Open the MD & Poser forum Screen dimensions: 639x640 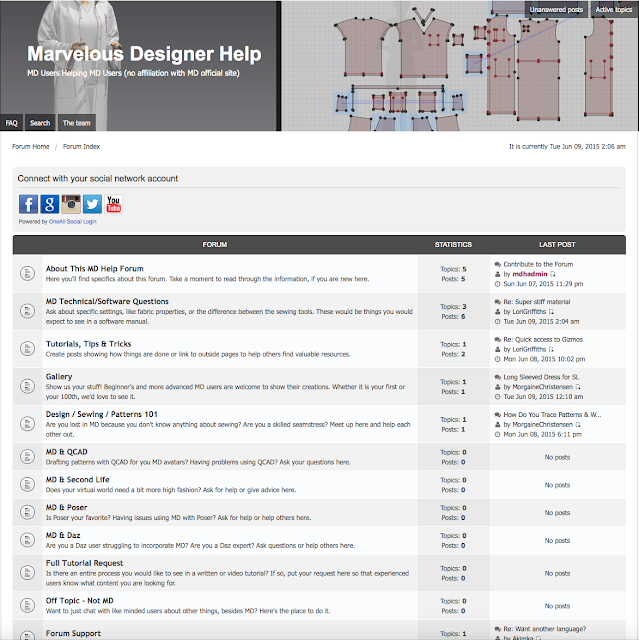[67, 507]
